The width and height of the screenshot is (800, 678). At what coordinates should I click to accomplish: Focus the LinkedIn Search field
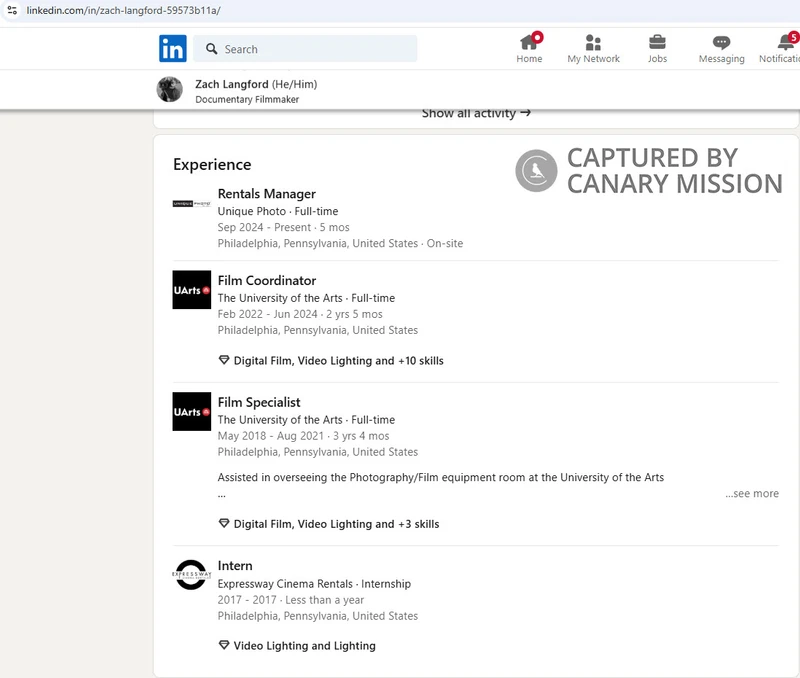point(305,49)
